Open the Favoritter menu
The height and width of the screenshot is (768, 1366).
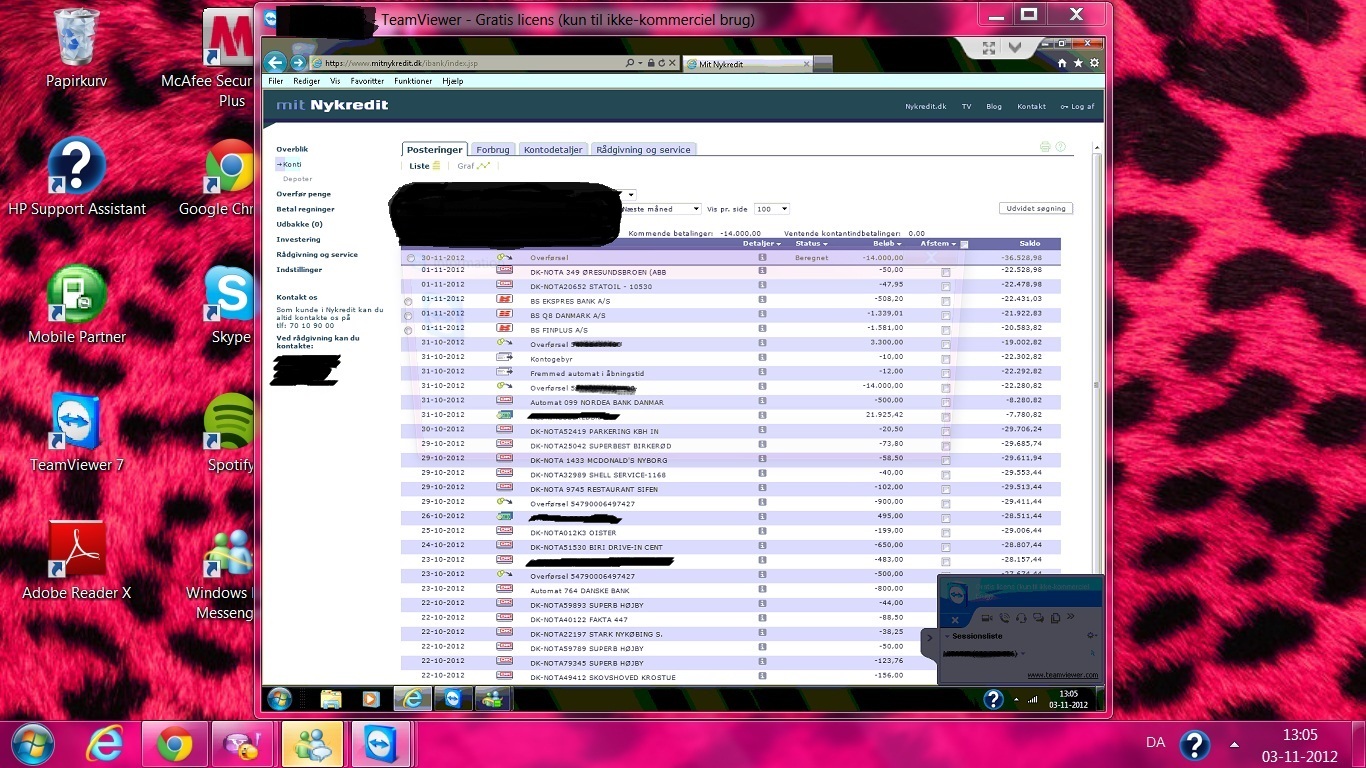point(367,81)
